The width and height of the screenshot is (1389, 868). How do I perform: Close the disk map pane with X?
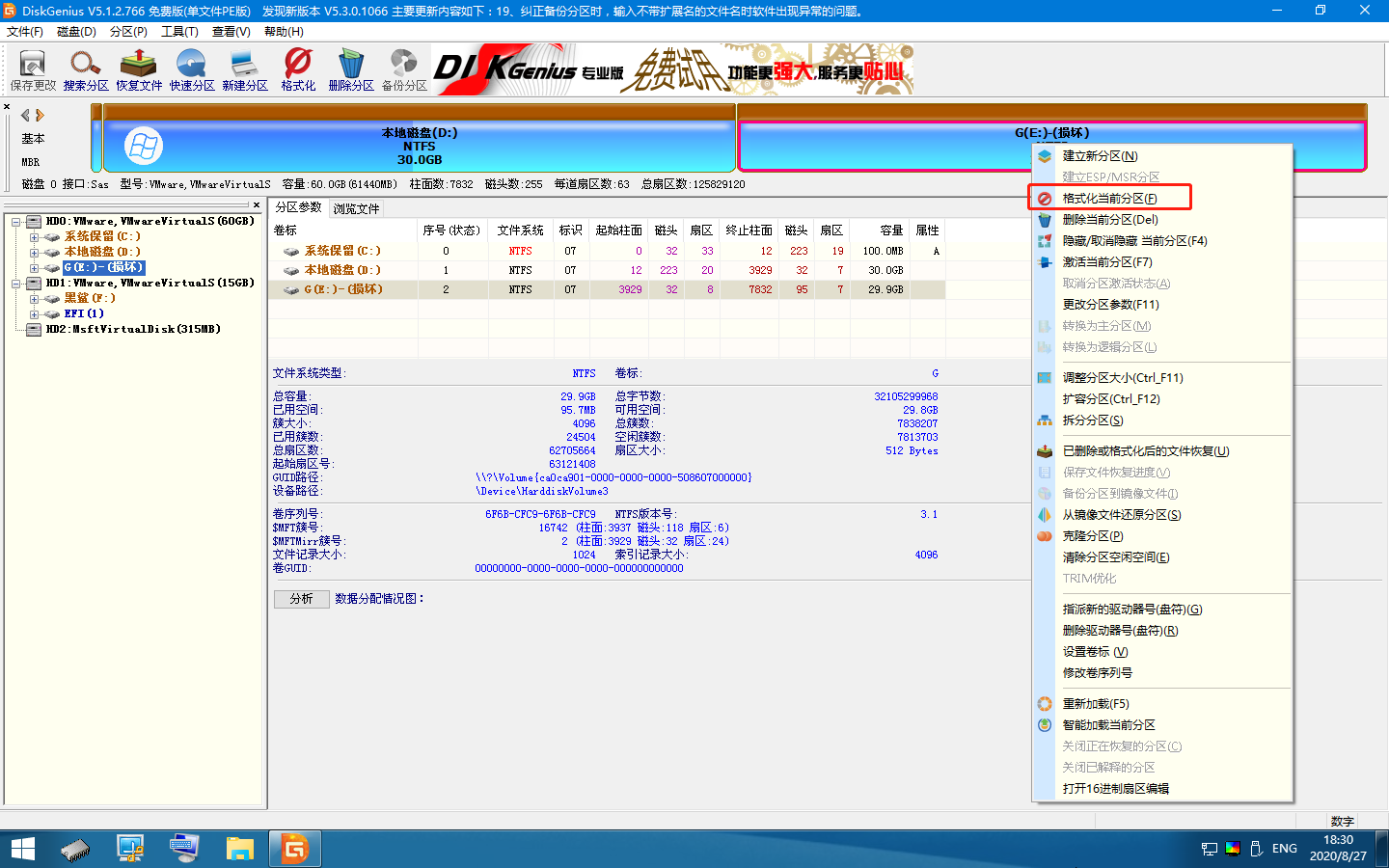pos(7,107)
